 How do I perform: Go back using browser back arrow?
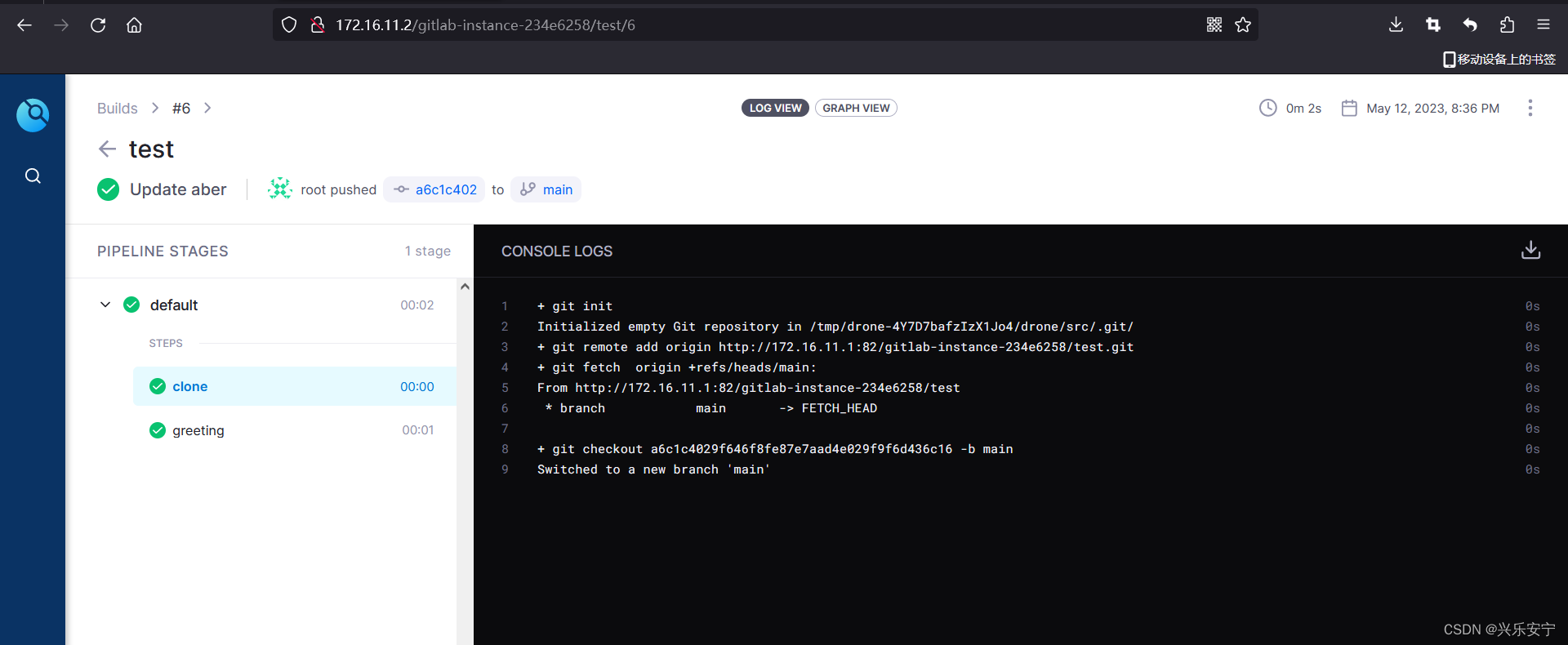click(24, 25)
